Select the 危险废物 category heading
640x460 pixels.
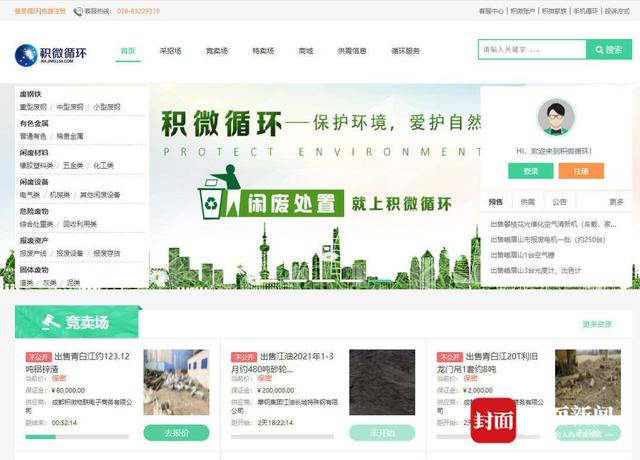(34, 211)
